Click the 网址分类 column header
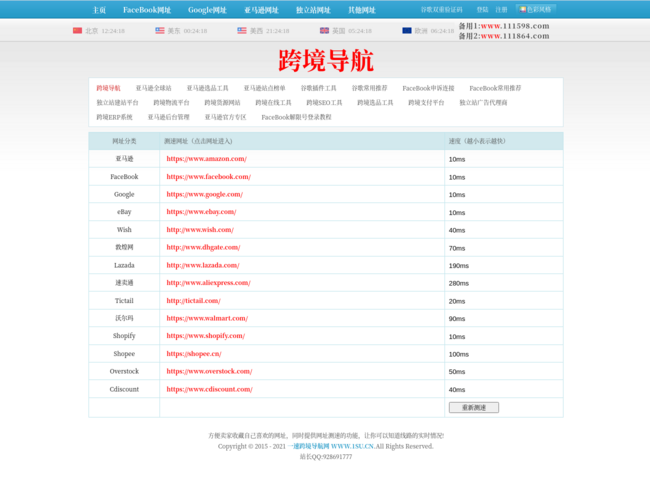Screen dimensions: 650x500 point(124,141)
